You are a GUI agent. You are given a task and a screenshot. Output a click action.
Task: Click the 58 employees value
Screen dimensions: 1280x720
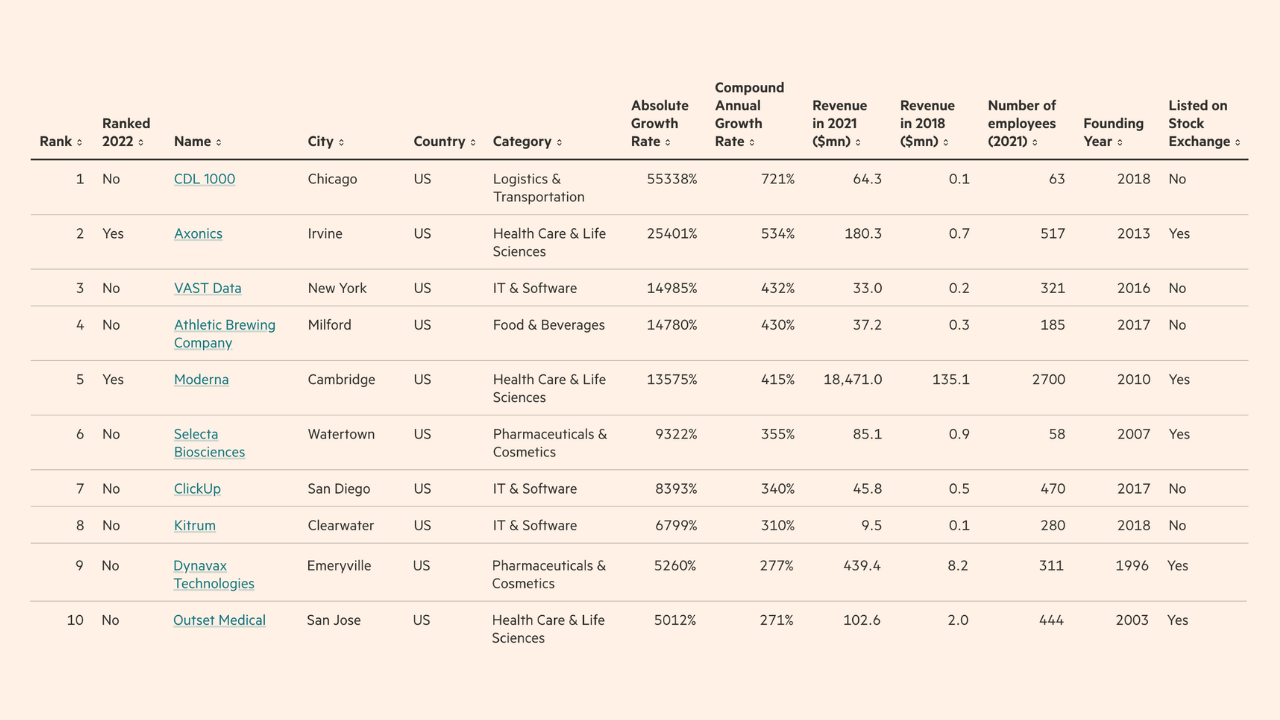(x=1057, y=434)
